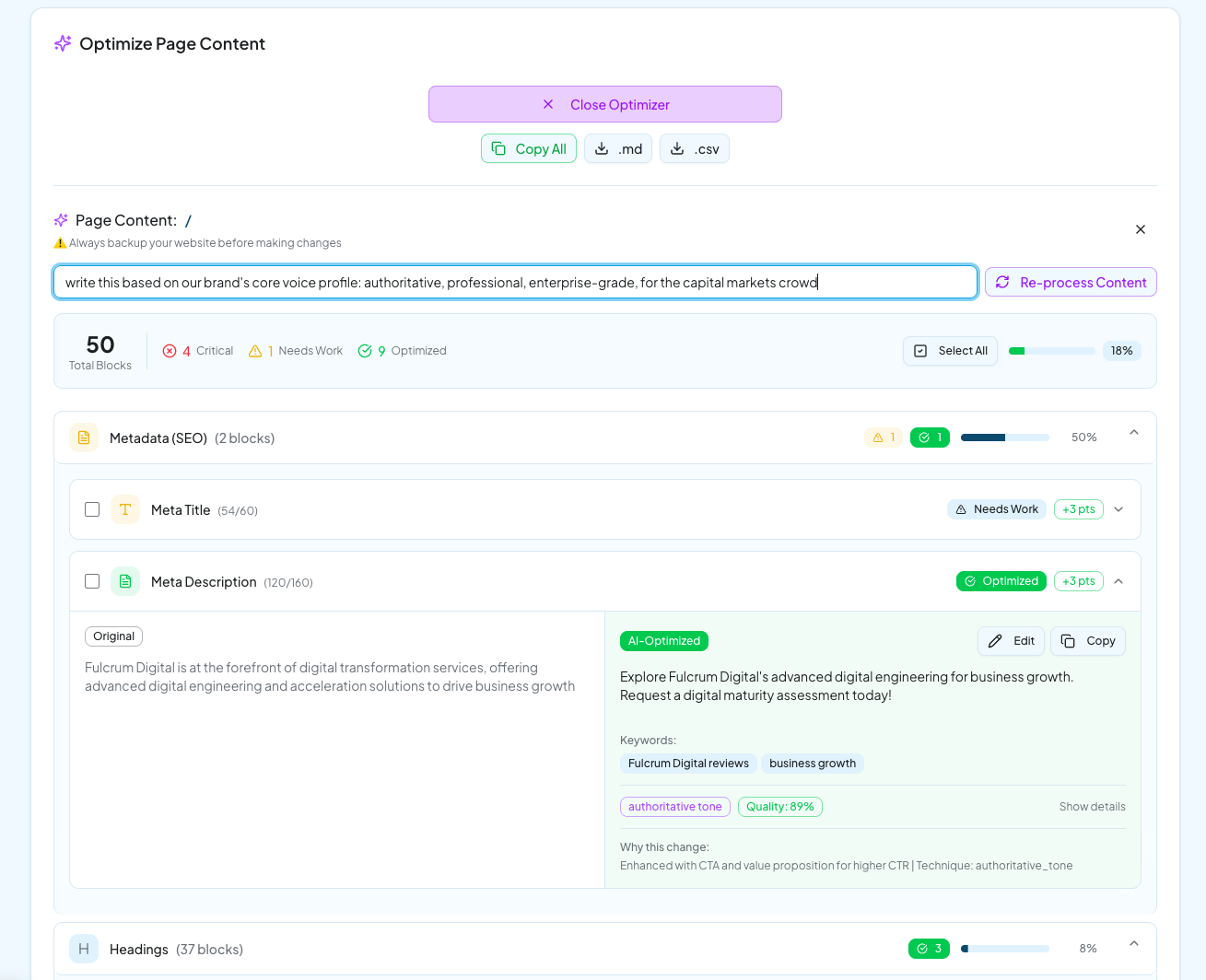Click the Metadata (SEO) document icon
Screen dimensions: 1206x980
[x=84, y=437]
